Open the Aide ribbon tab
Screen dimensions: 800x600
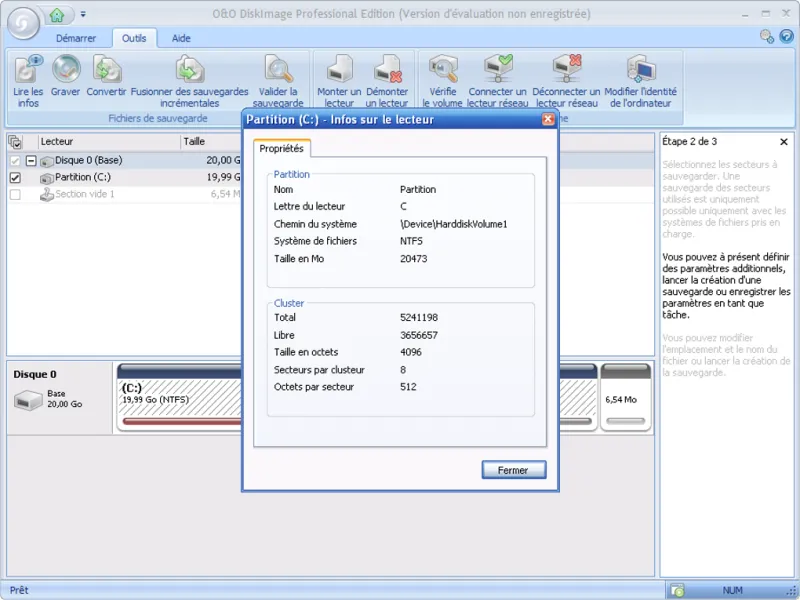click(x=181, y=38)
